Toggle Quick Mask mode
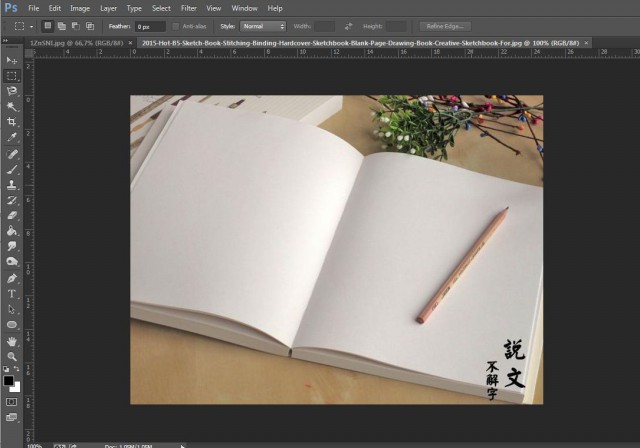 (x=11, y=402)
